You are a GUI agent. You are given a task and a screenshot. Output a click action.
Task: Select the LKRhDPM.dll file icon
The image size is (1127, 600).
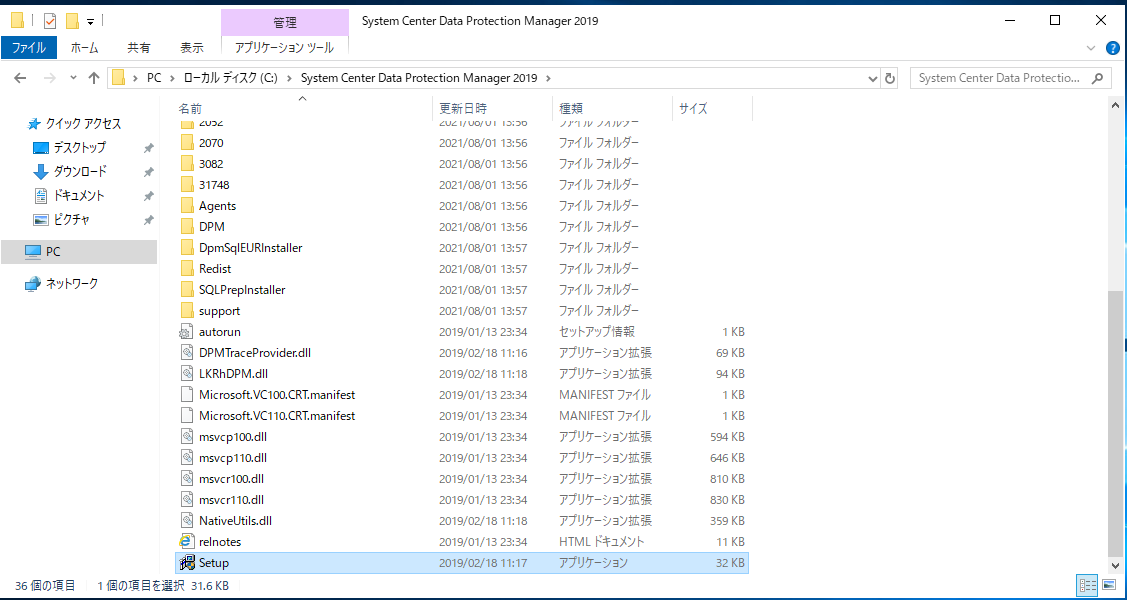coord(187,374)
